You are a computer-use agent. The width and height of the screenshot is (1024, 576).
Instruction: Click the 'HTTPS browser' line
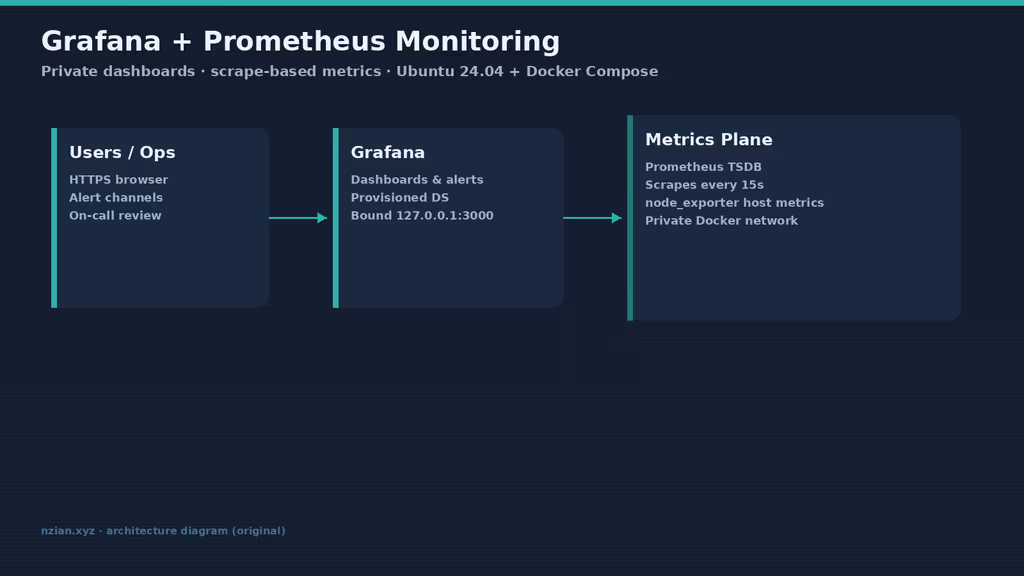point(118,180)
